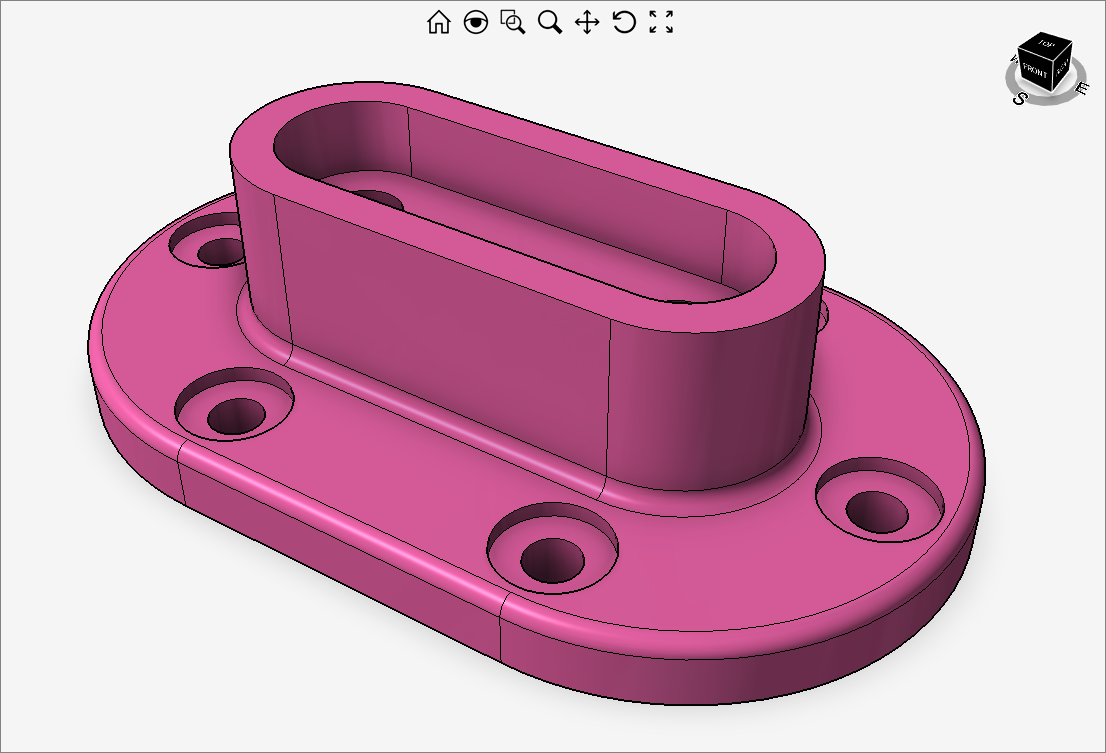Click the TOP face of the view cube
The image size is (1106, 753).
click(1046, 44)
